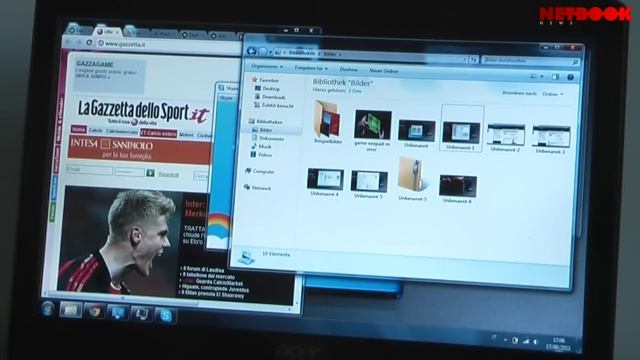Screen dimensions: 640x360
Task: Select Musik library in navigation pane
Action: pos(261,147)
